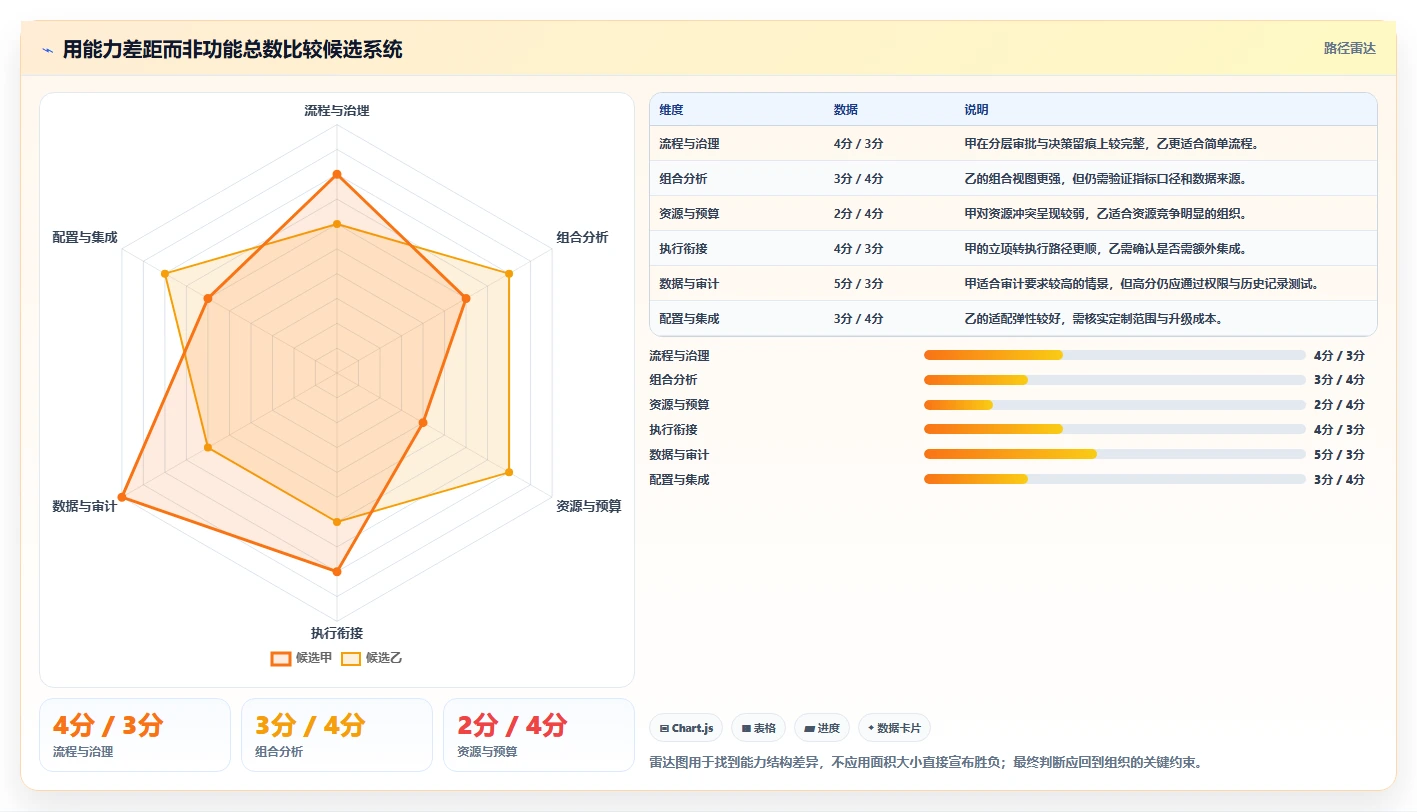The width and height of the screenshot is (1417, 812).
Task: Click the note starting 甲在分层审批与决策留痕
Action: (x=1110, y=143)
